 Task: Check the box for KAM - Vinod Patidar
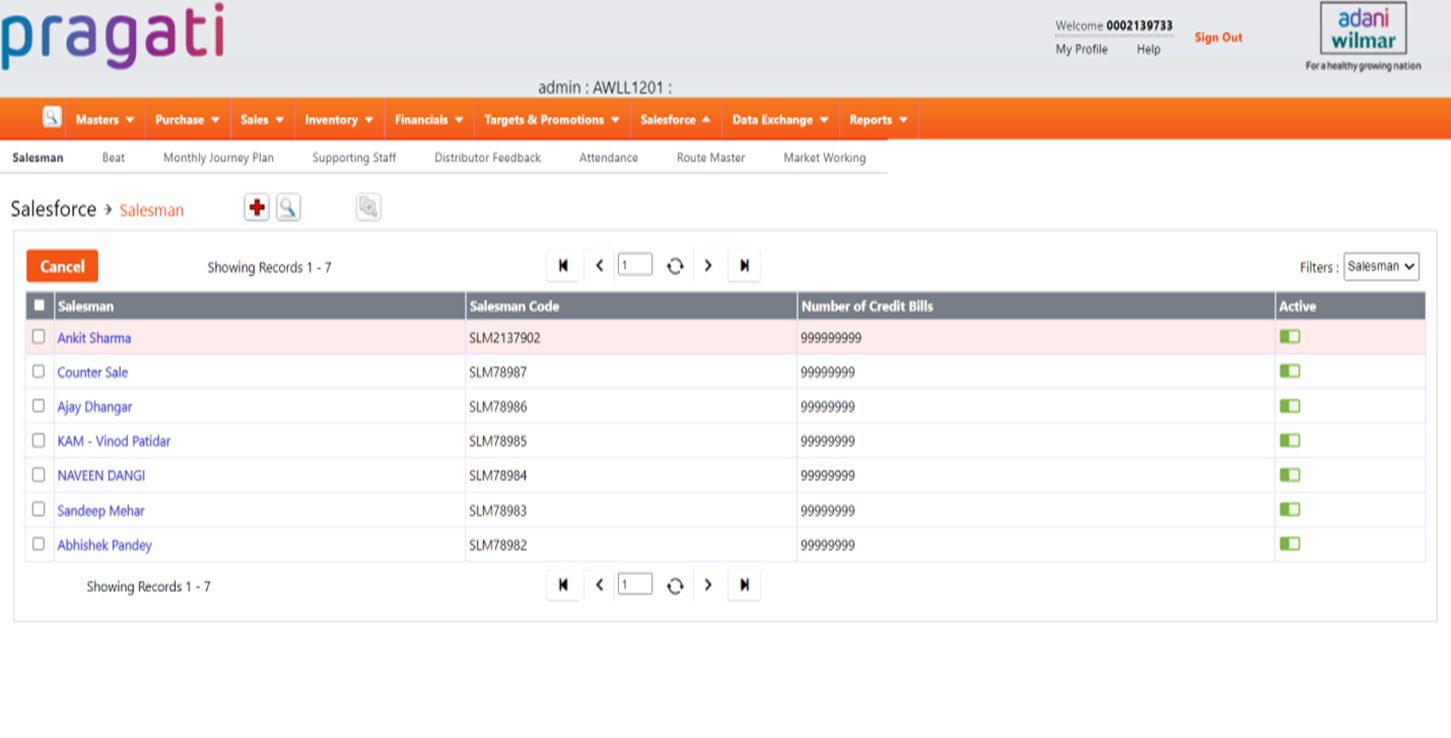(x=39, y=440)
